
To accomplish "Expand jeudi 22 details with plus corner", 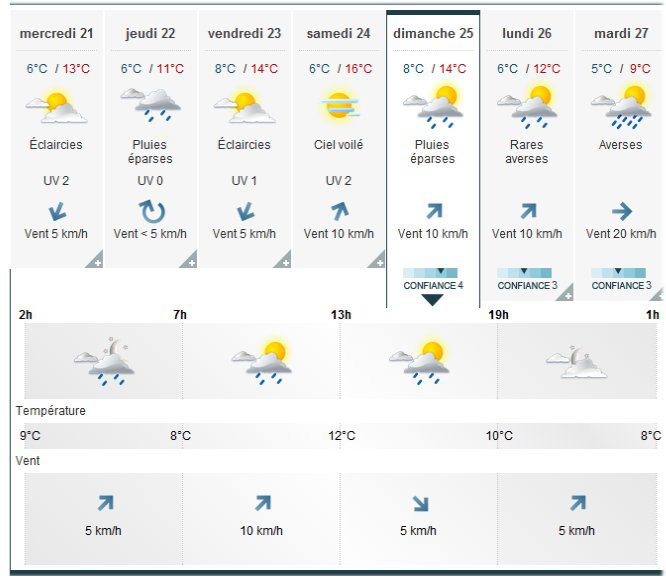I will [189, 260].
